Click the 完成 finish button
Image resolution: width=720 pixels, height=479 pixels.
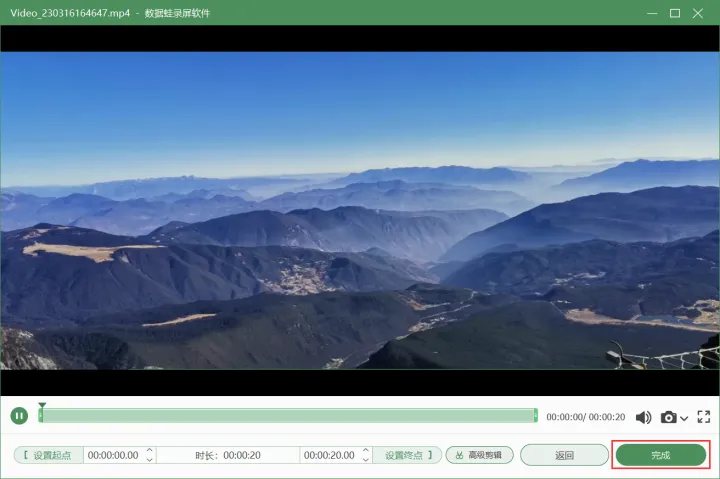[661, 455]
